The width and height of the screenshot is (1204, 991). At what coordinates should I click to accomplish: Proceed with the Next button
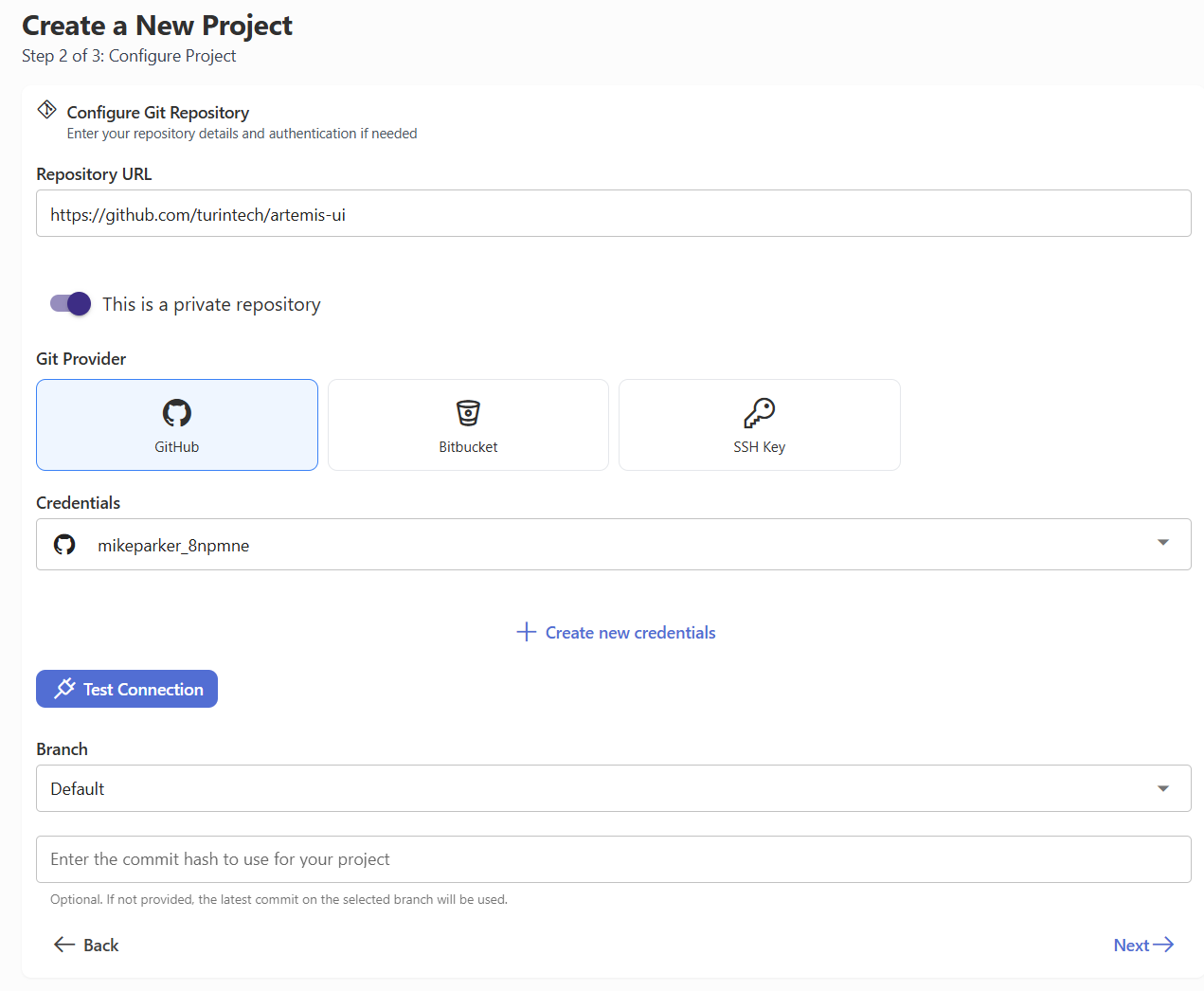point(1143,945)
